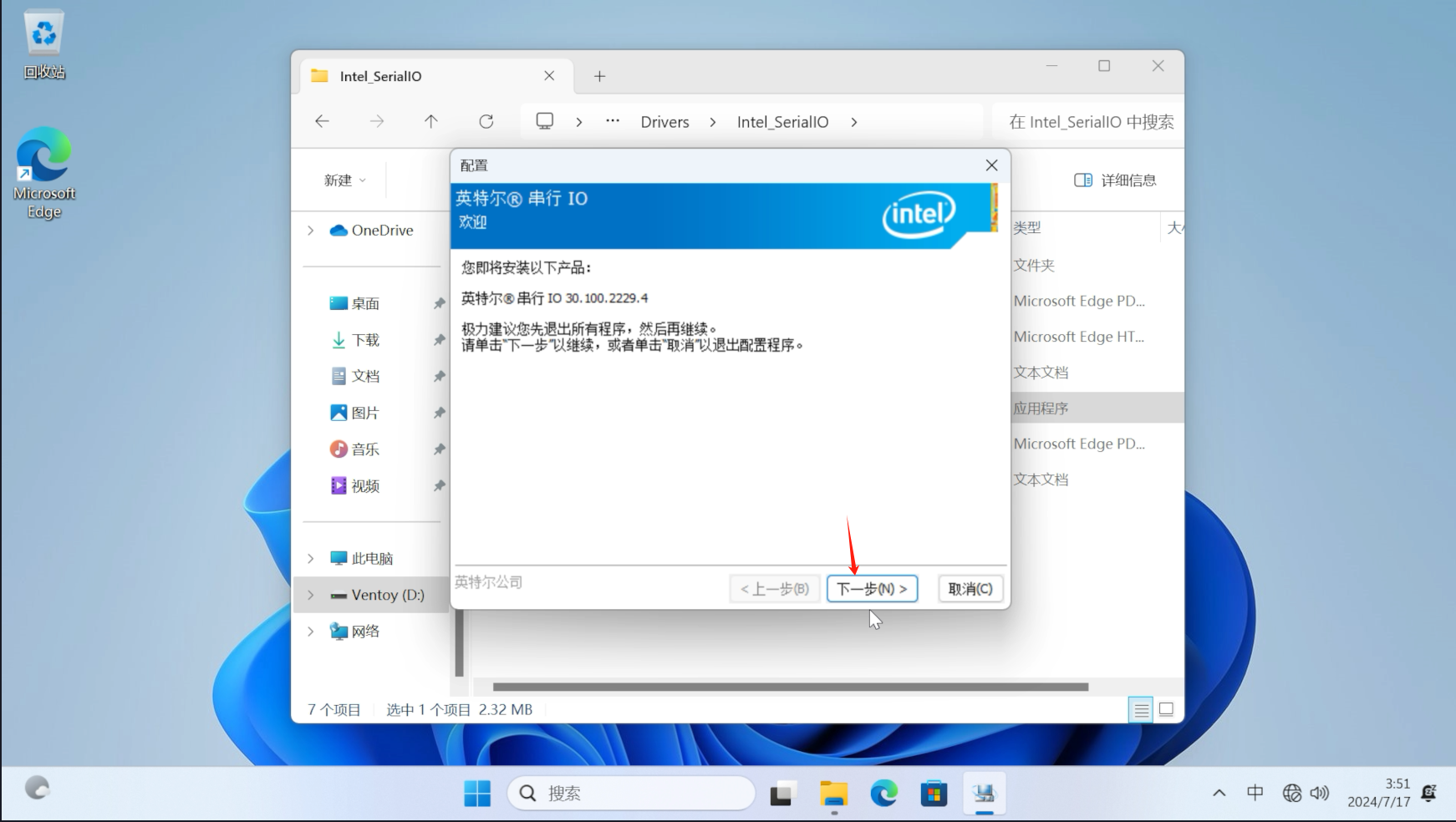Expand the 网络 (Network) node
Image resolution: width=1456 pixels, height=822 pixels.
[311, 631]
